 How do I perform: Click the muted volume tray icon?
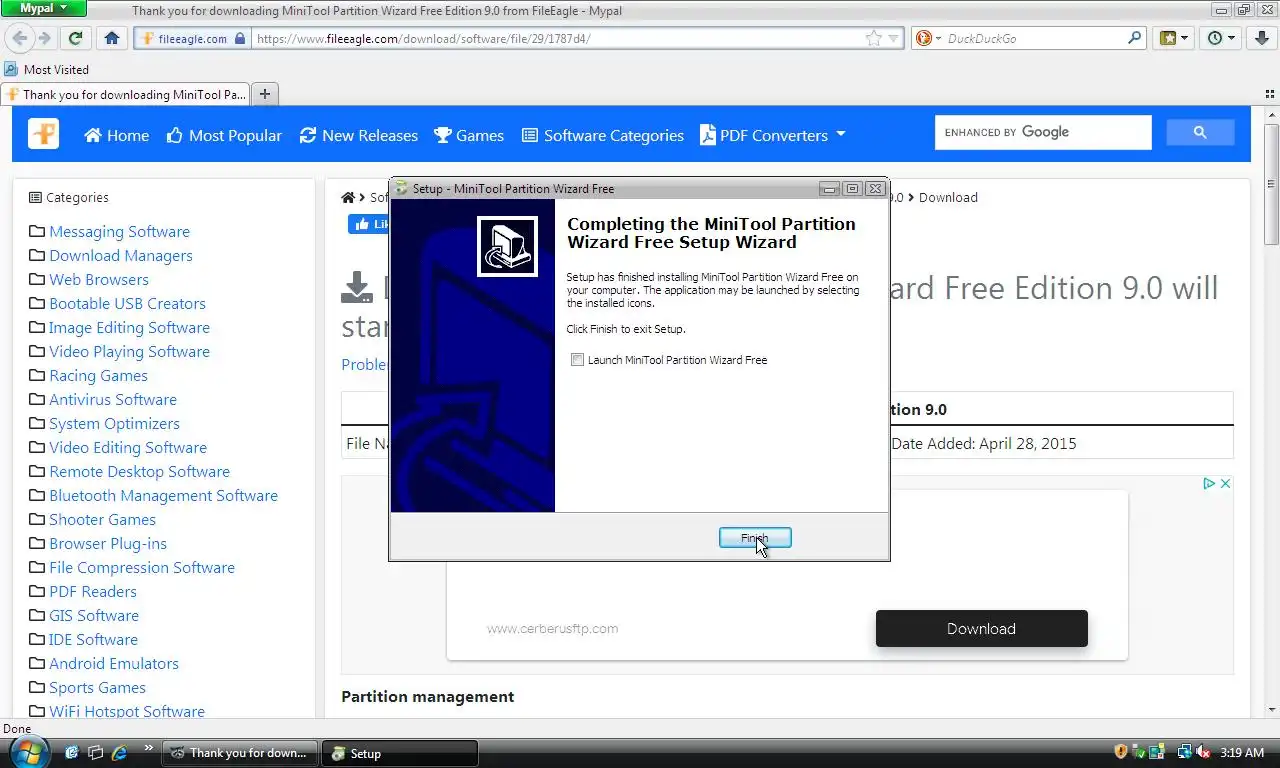click(x=1203, y=751)
